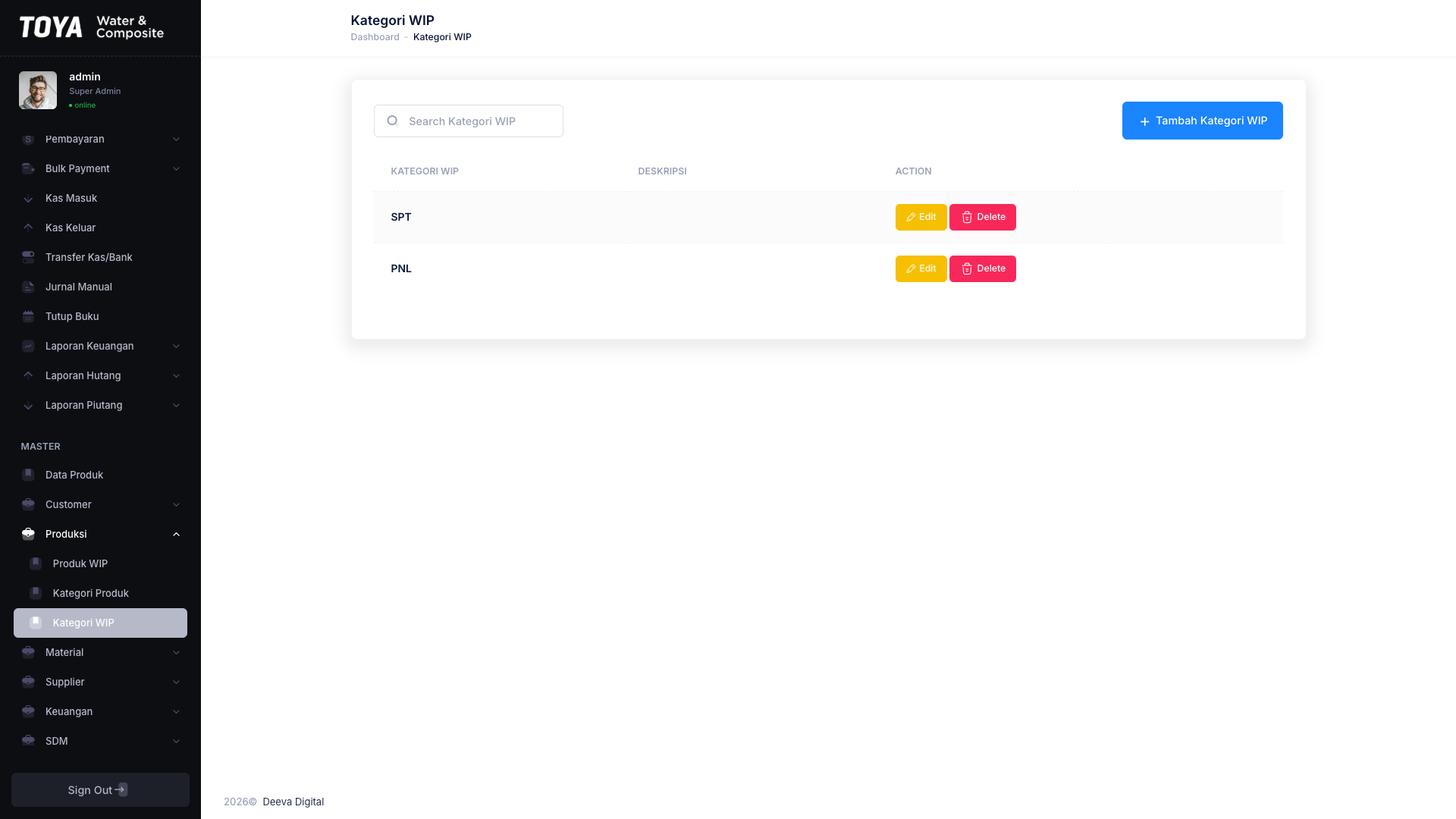
Task: Click the Tutup Buku calendar icon
Action: pos(28,317)
